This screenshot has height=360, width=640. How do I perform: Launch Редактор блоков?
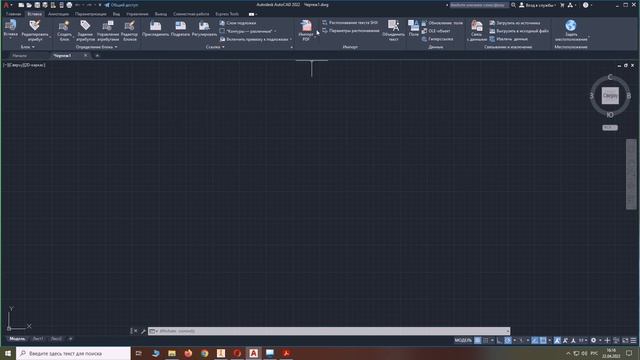pyautogui.click(x=129, y=30)
